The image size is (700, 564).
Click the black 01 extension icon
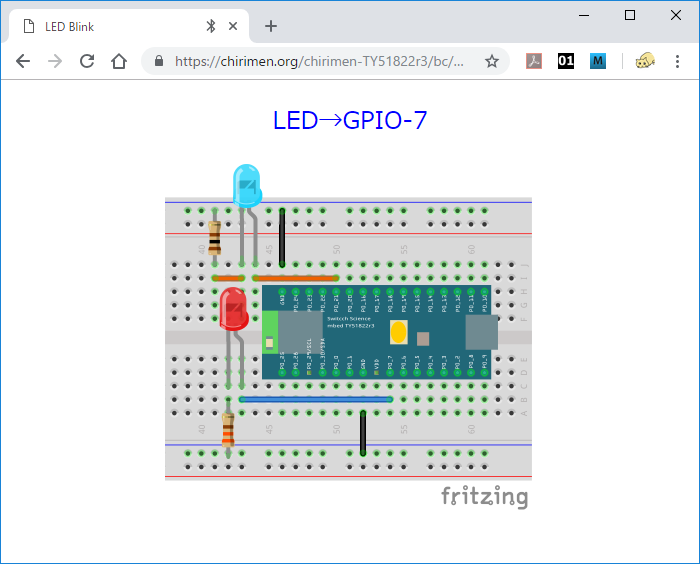tap(566, 61)
